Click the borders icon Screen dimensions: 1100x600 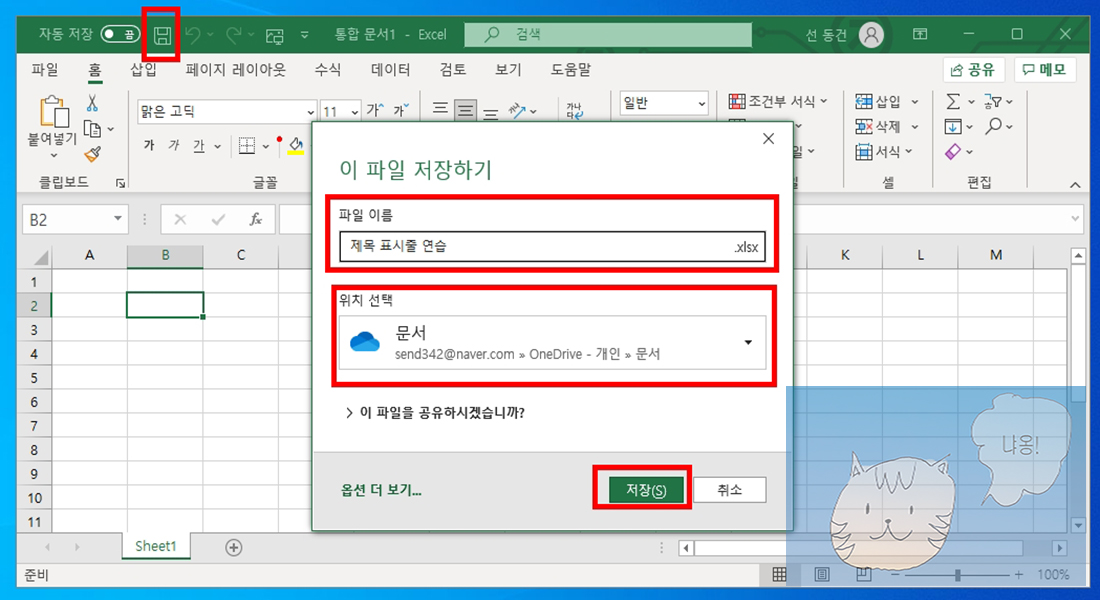tap(247, 145)
